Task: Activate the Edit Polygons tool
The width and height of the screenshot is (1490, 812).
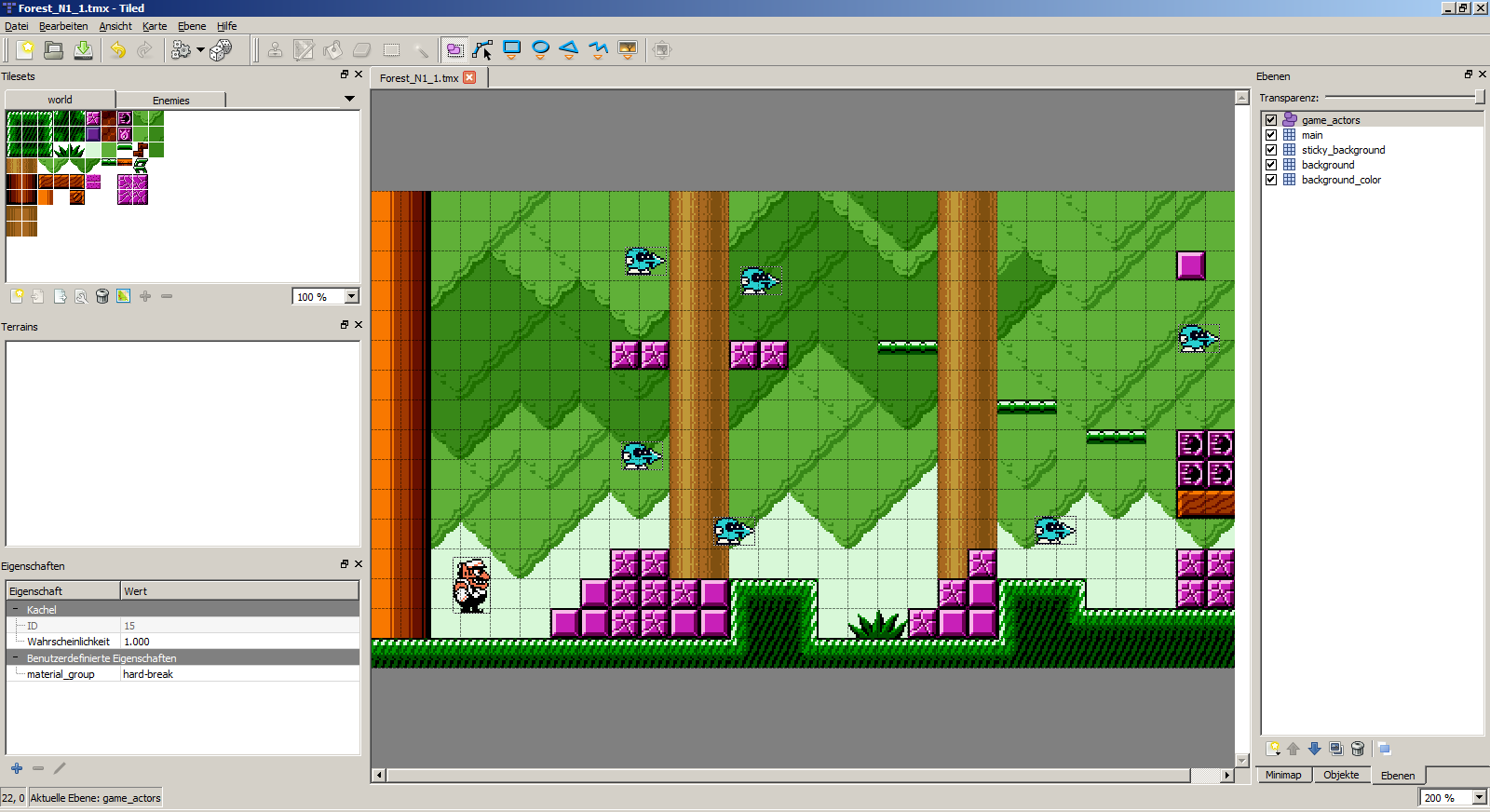Action: click(482, 49)
